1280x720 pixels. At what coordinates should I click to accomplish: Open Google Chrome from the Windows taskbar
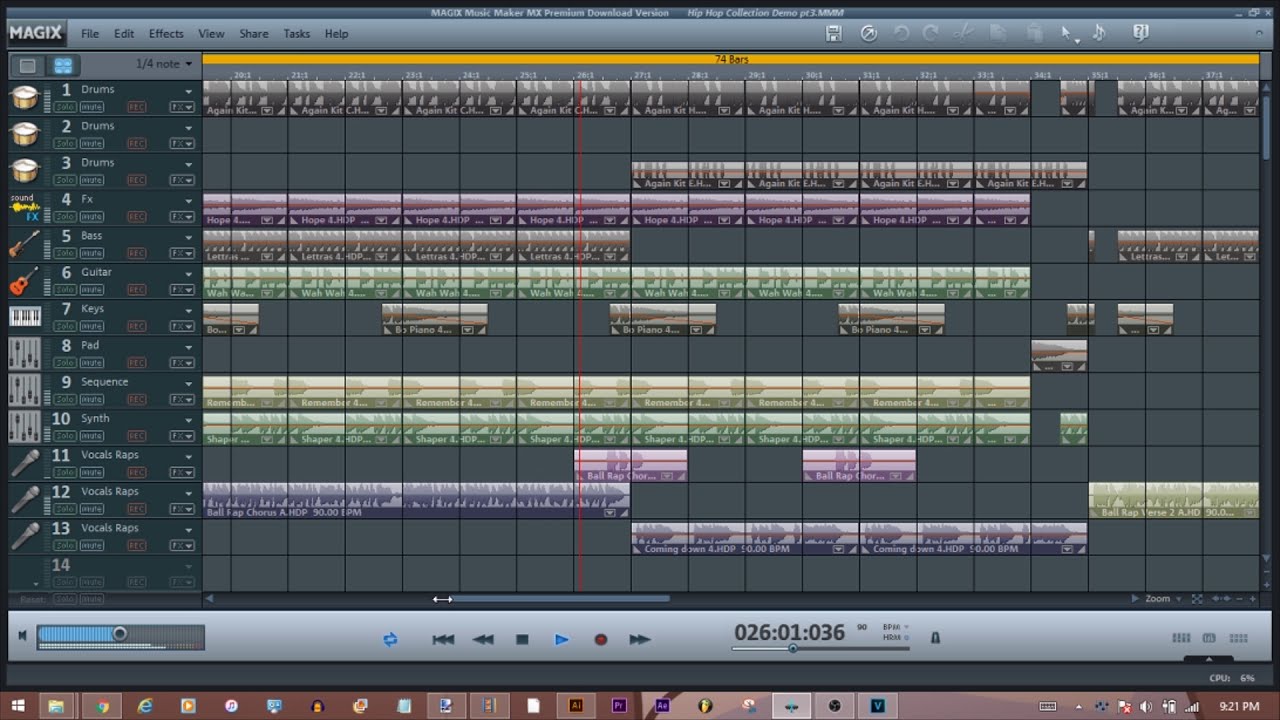[x=101, y=706]
